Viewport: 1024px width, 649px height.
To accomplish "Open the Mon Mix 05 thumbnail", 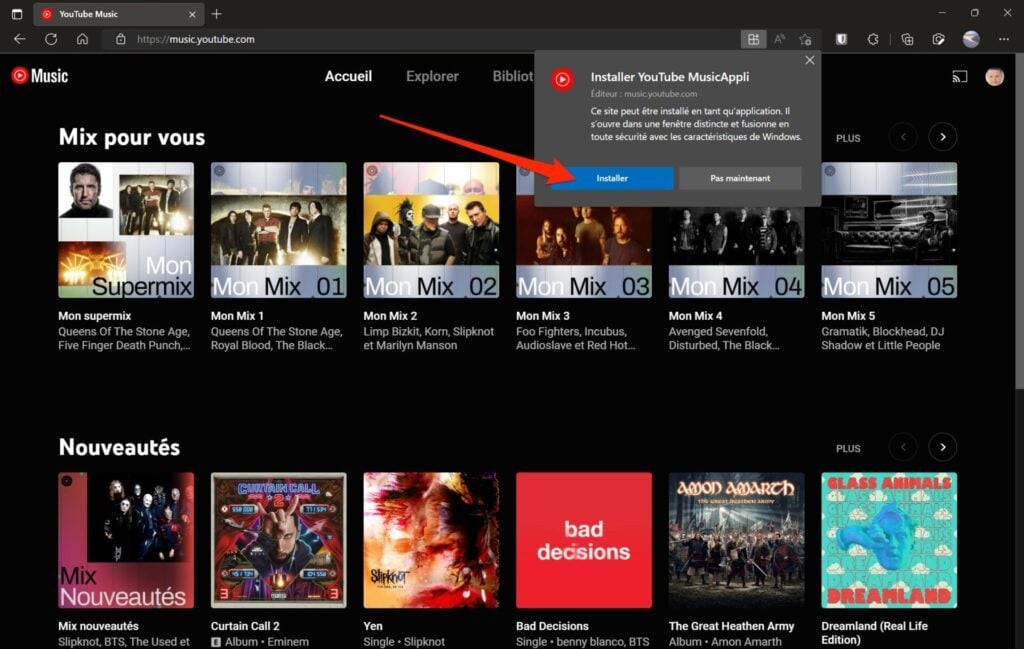I will tap(889, 230).
